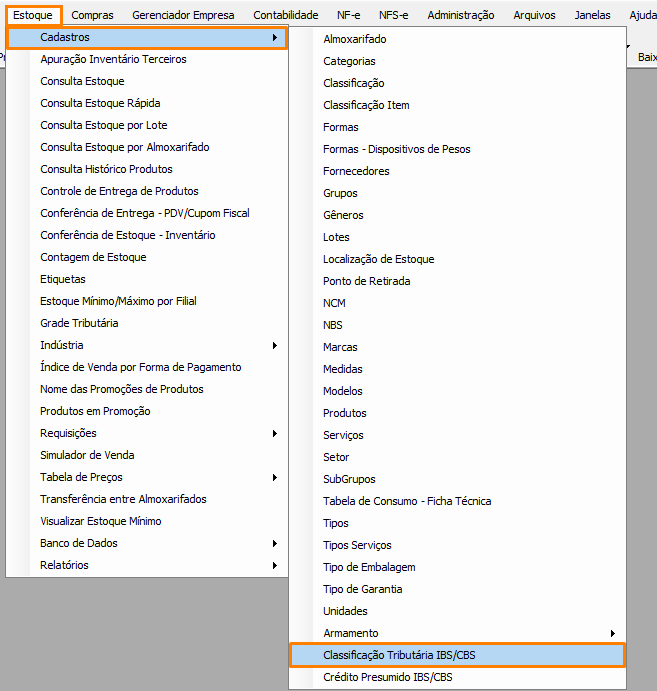Screen dimensions: 657x691
Task: Open Produtos registration
Action: click(x=457, y=413)
